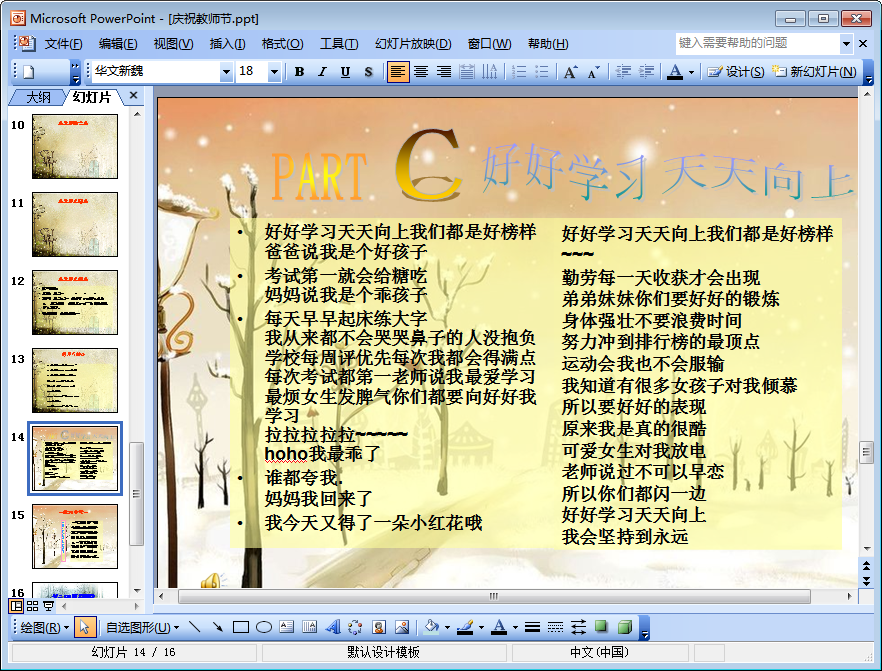Switch to Normal view icon

(x=16, y=606)
